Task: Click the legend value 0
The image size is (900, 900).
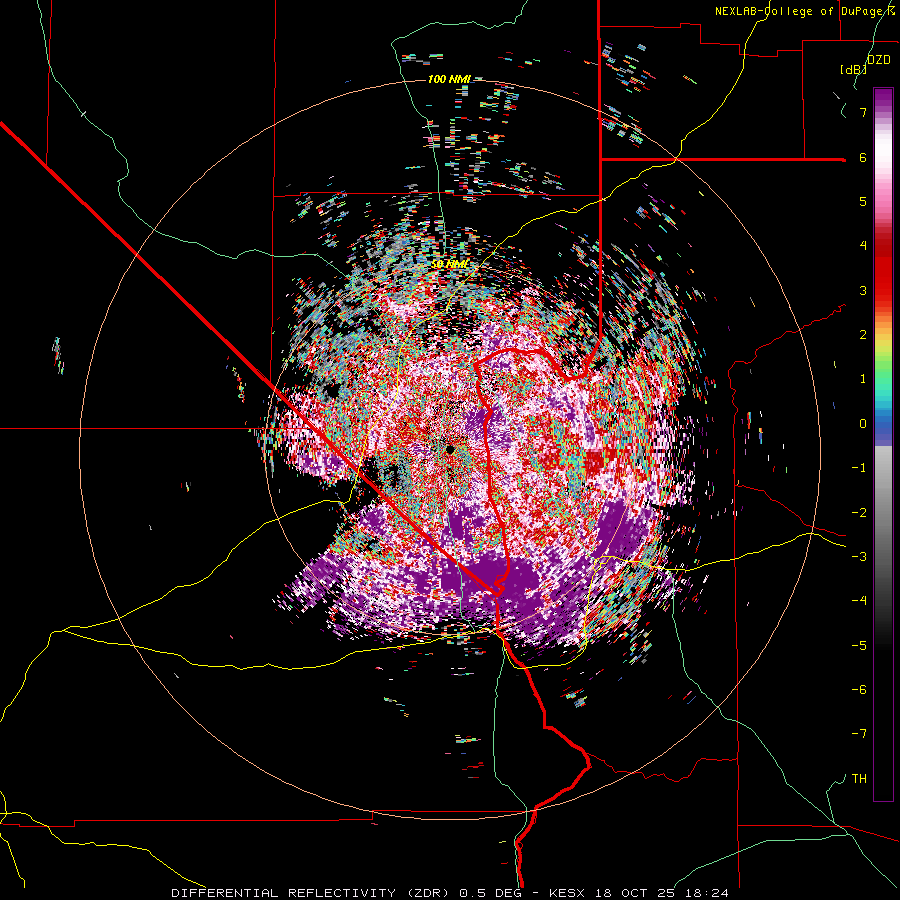Action: coord(863,424)
